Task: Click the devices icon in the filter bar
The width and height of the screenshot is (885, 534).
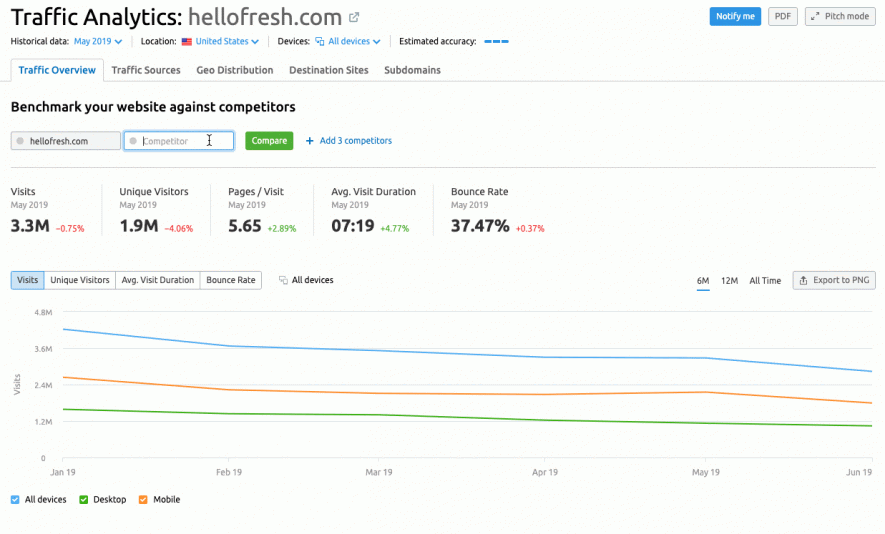Action: pyautogui.click(x=319, y=42)
